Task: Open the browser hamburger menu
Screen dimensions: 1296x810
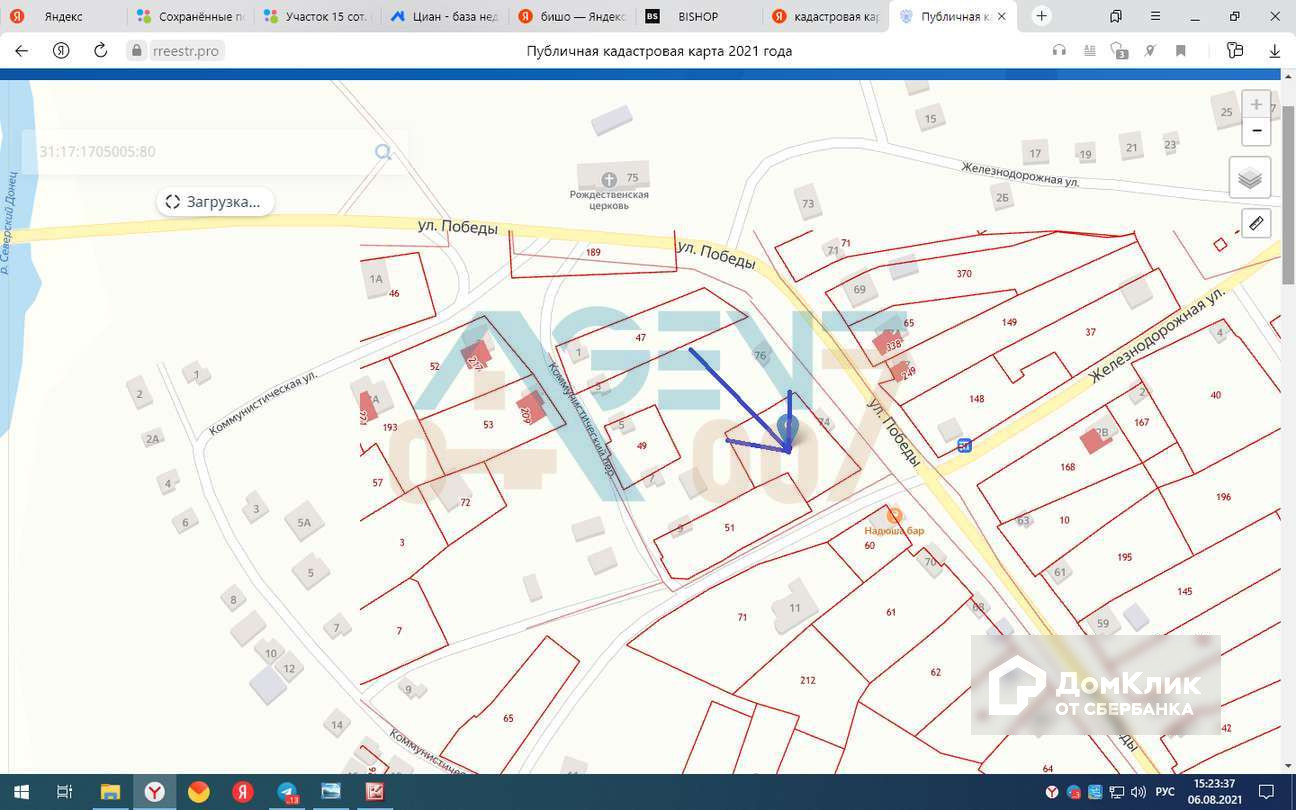Action: click(x=1158, y=17)
